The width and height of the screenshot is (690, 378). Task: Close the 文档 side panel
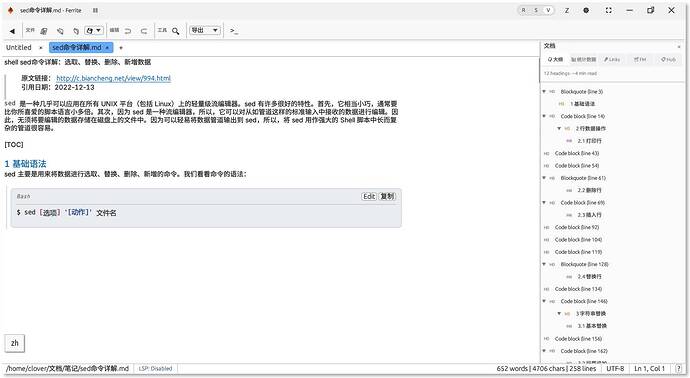[x=679, y=46]
